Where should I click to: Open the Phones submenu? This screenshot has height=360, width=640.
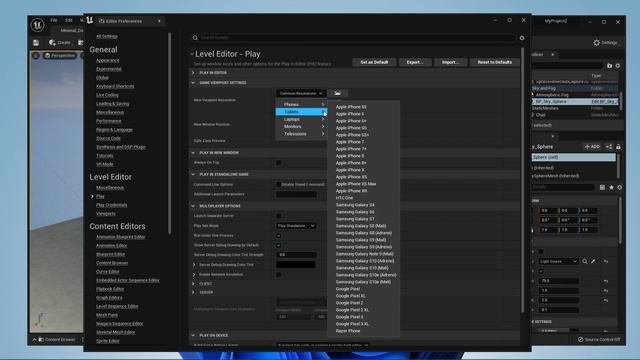[x=301, y=104]
